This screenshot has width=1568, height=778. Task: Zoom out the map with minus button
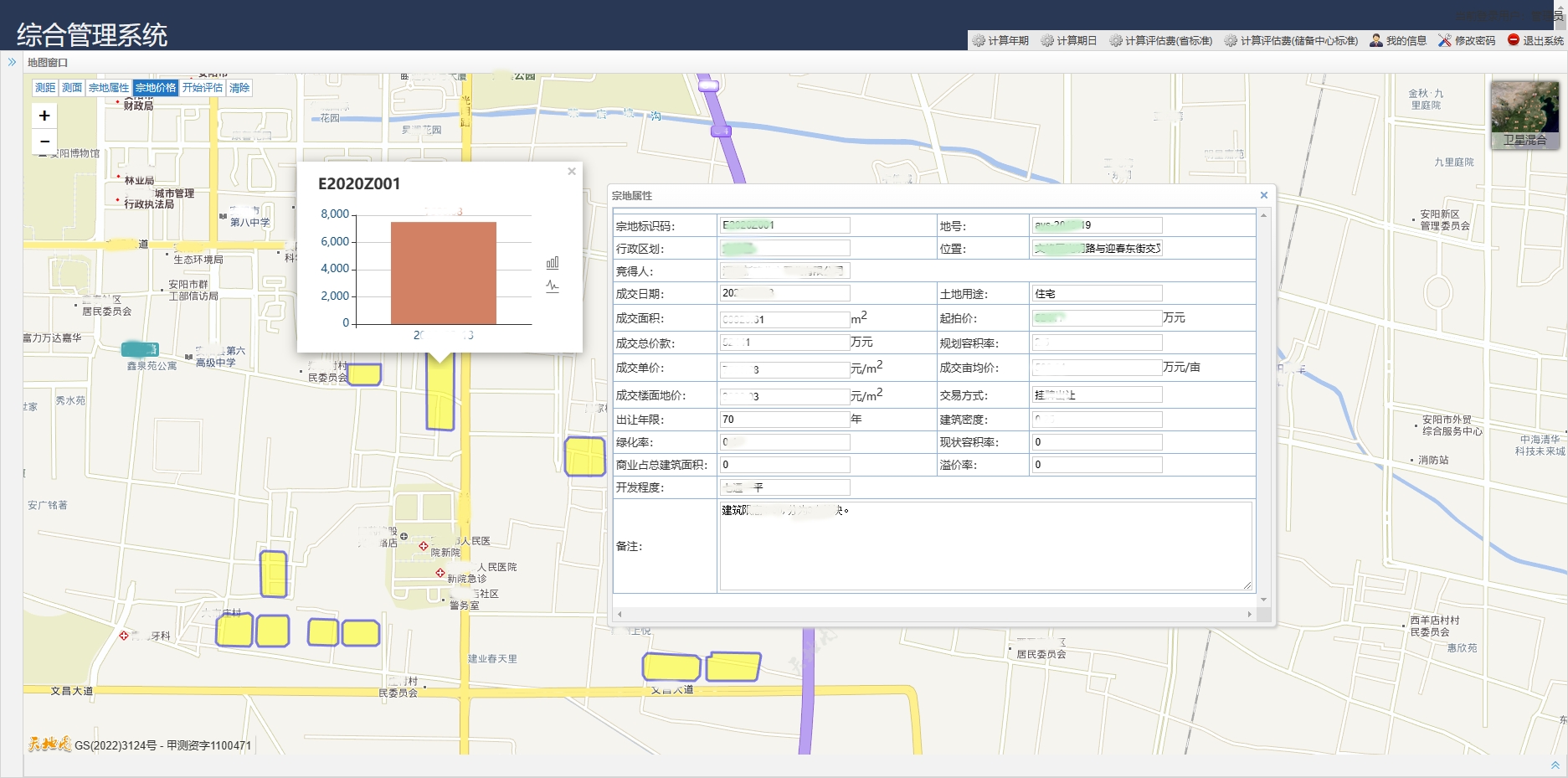(44, 142)
